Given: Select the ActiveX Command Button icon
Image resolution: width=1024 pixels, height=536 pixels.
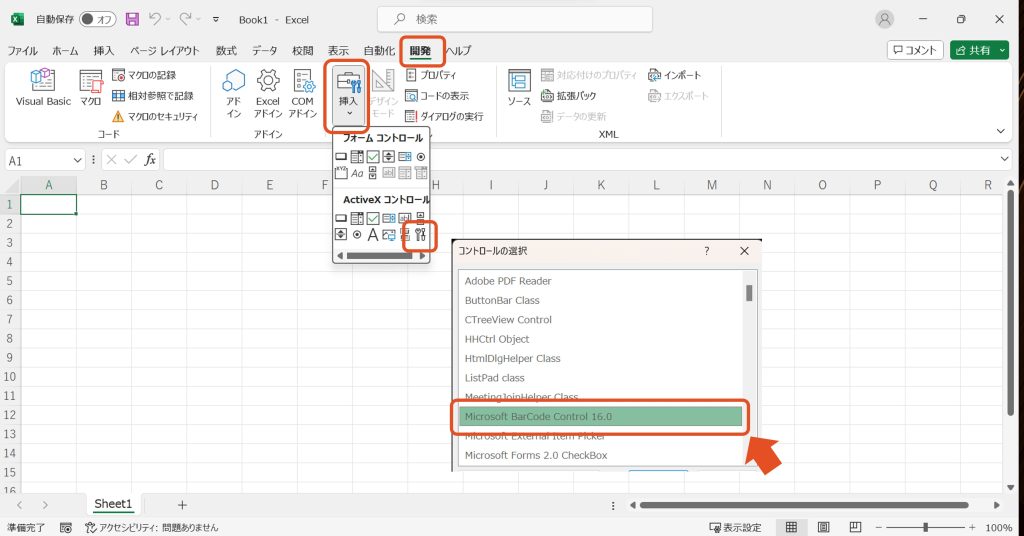Looking at the screenshot, I should (341, 218).
